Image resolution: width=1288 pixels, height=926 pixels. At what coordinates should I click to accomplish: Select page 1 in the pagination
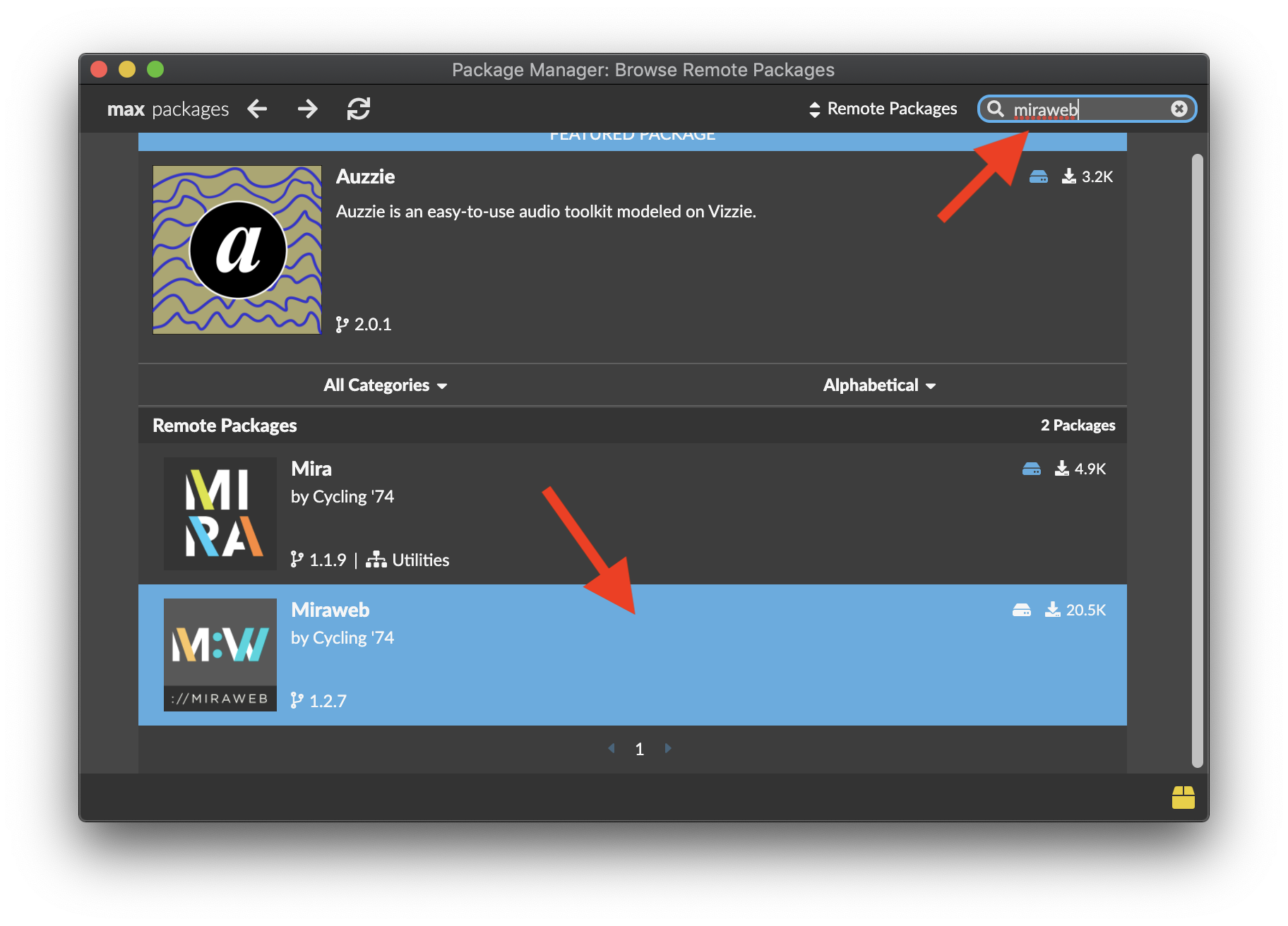tap(639, 748)
